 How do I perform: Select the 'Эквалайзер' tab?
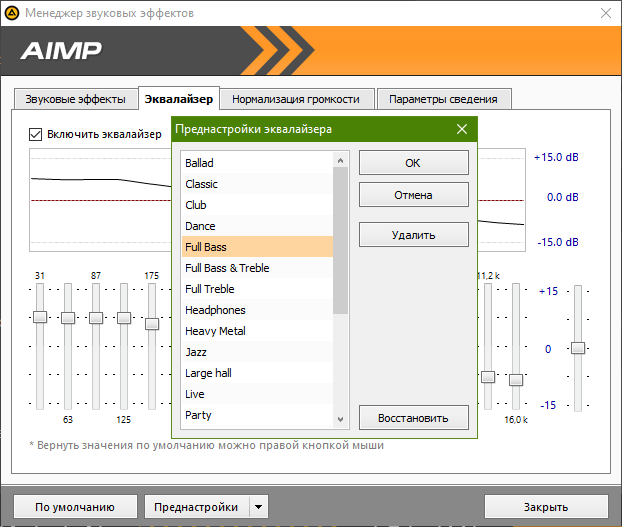179,99
